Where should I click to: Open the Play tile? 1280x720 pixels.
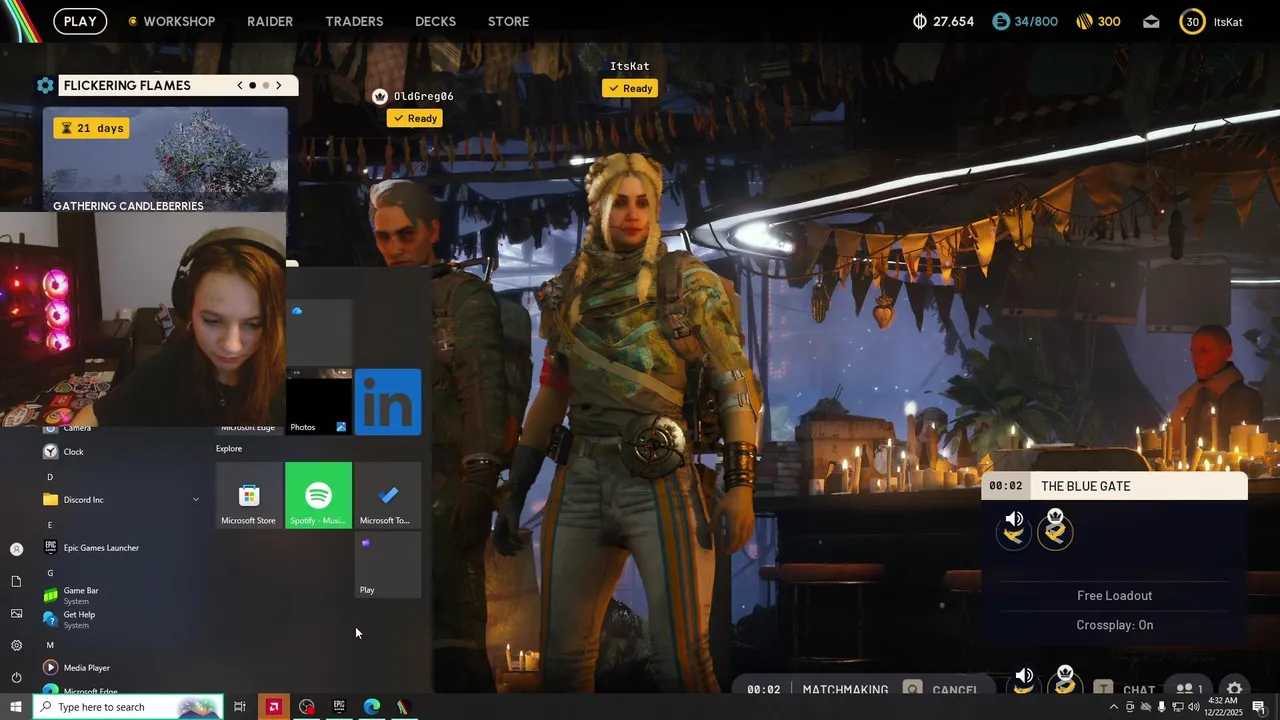click(x=388, y=565)
